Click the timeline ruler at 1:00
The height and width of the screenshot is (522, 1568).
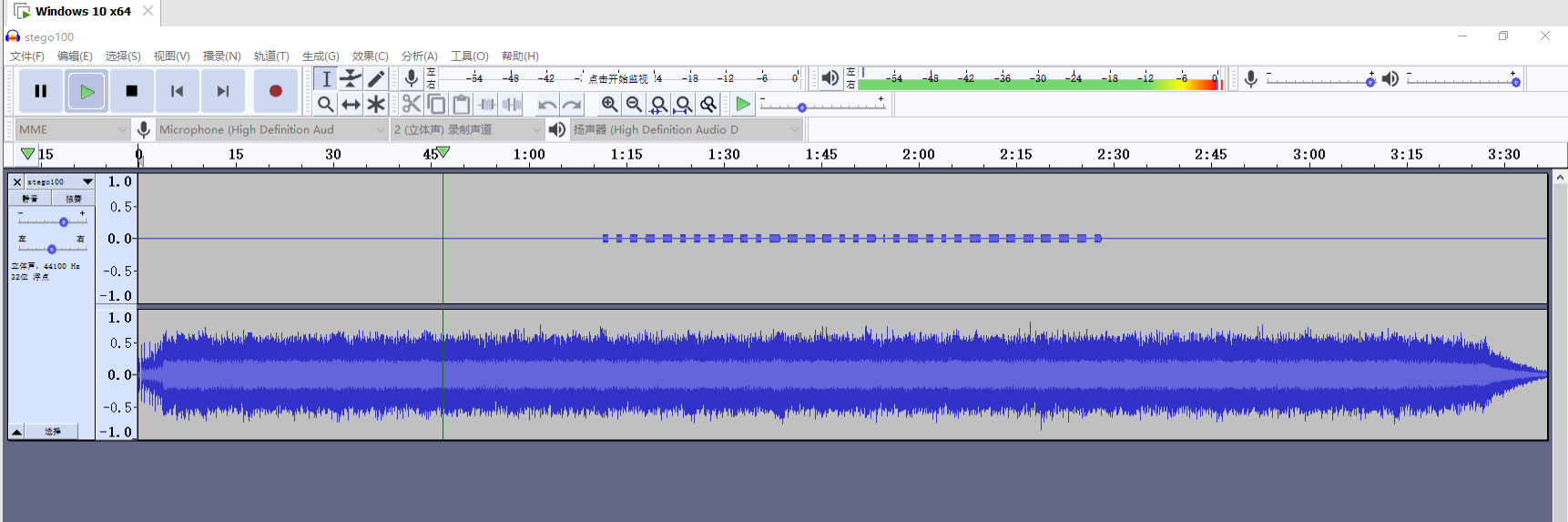click(529, 154)
